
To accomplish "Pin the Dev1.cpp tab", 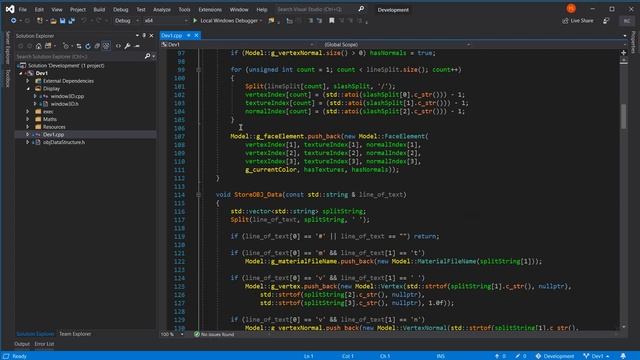I will 189,36.
